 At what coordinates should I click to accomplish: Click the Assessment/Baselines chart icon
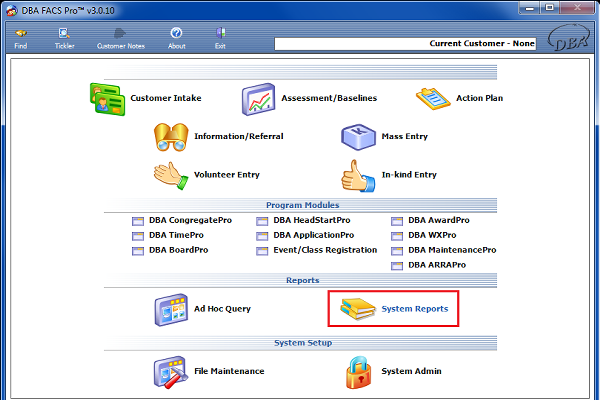pyautogui.click(x=258, y=99)
